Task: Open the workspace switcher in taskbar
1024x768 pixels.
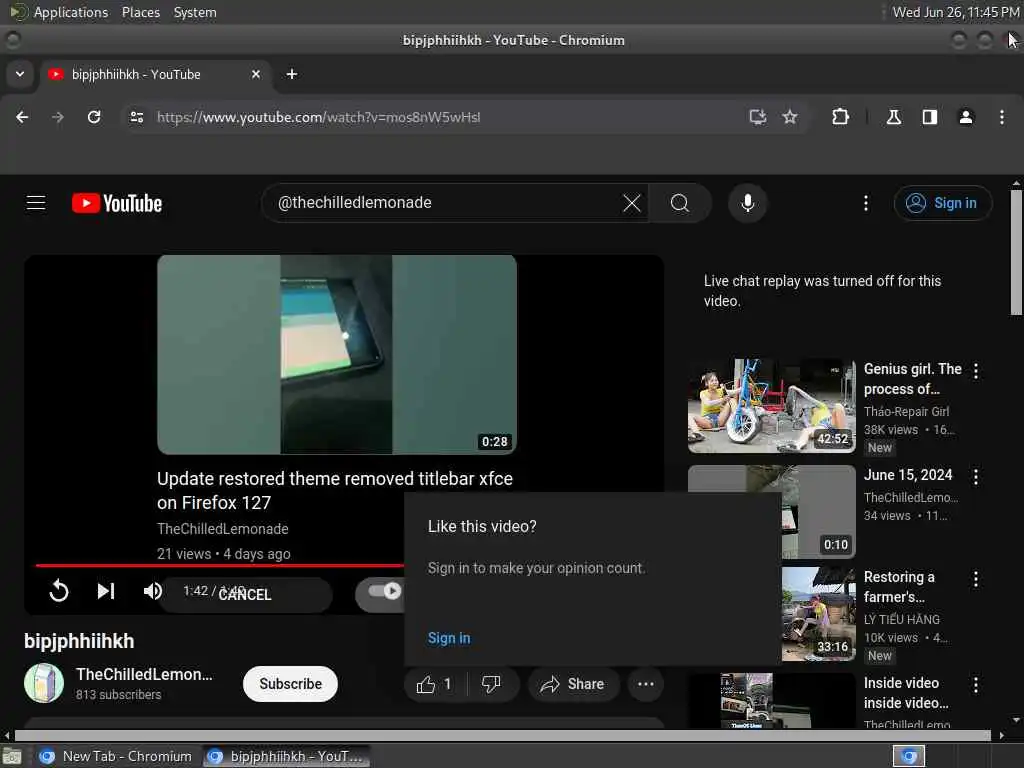Action: pos(909,756)
